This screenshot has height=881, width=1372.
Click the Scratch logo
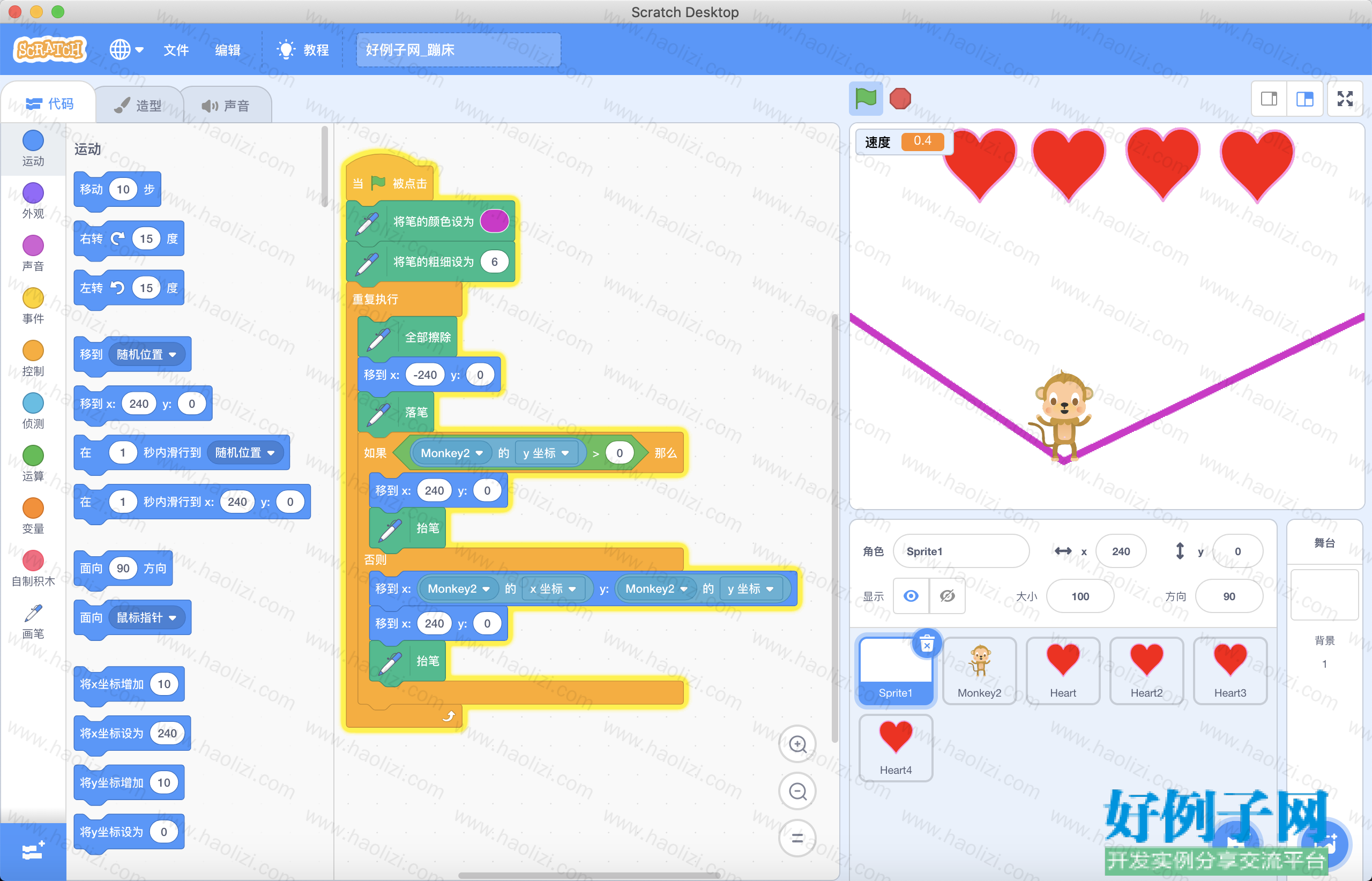(50, 50)
